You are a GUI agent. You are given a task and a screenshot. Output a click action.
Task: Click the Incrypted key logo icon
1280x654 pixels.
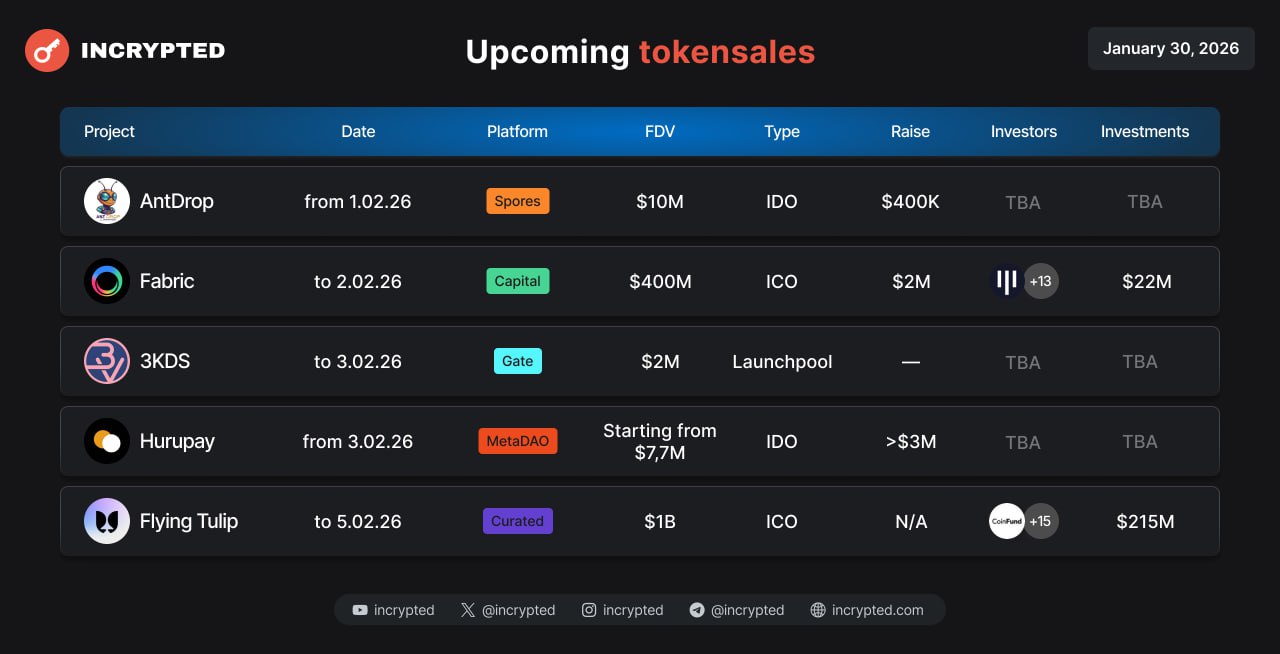pyautogui.click(x=47, y=50)
